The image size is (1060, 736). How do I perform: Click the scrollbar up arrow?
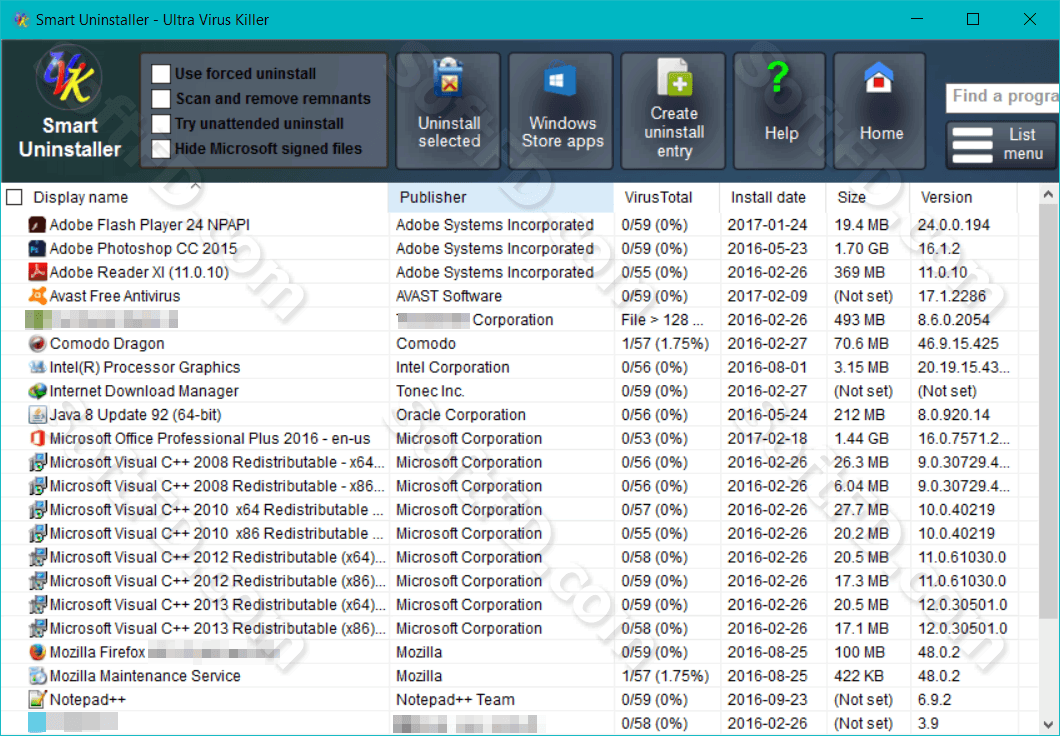(x=1048, y=195)
